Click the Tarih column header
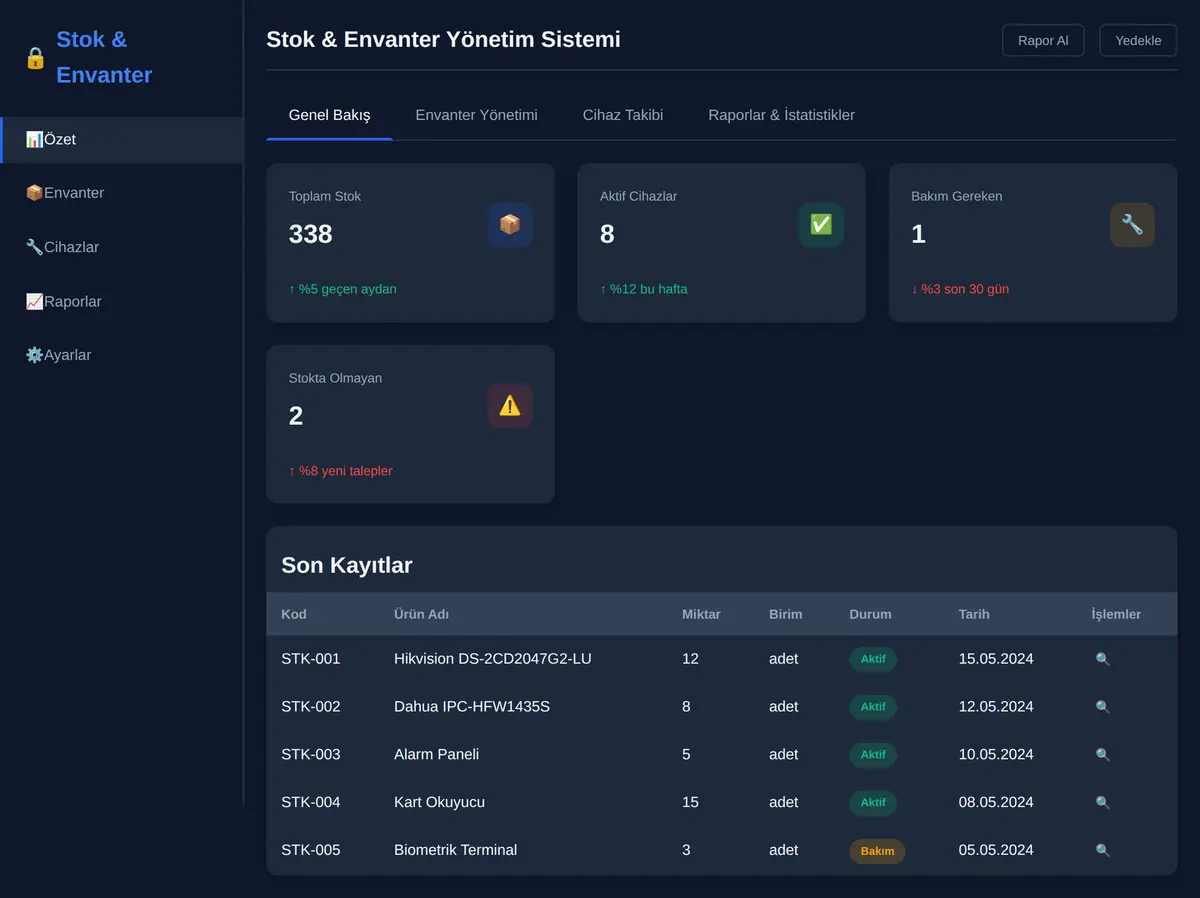This screenshot has width=1200, height=898. pos(974,614)
